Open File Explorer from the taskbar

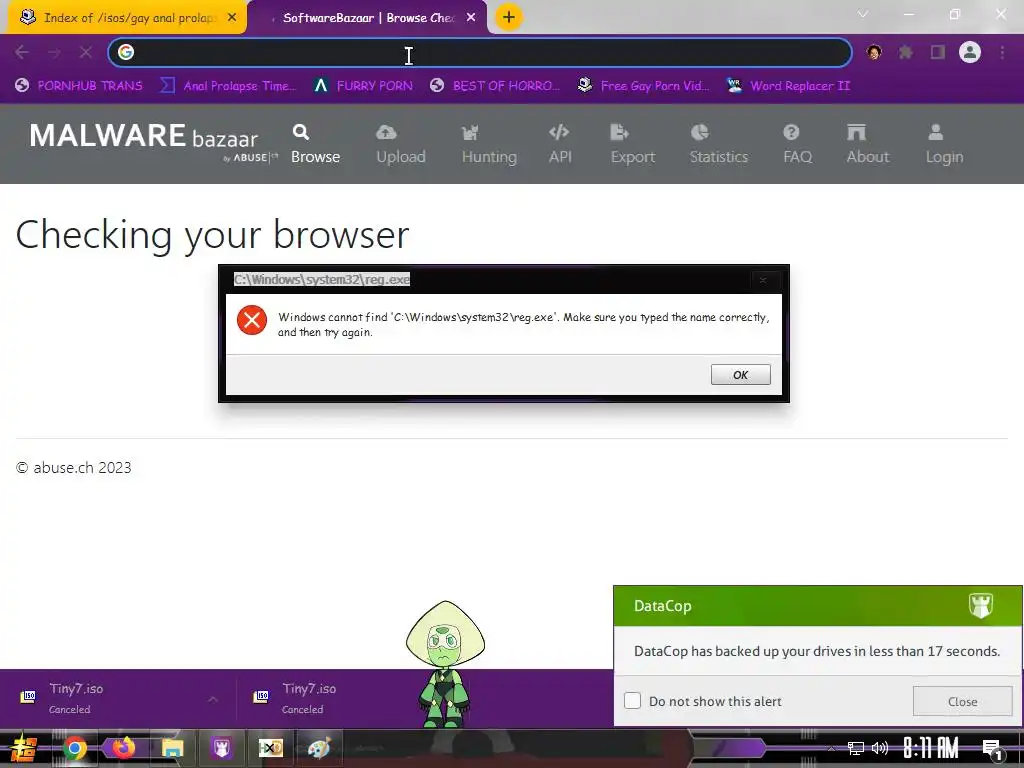click(x=172, y=748)
